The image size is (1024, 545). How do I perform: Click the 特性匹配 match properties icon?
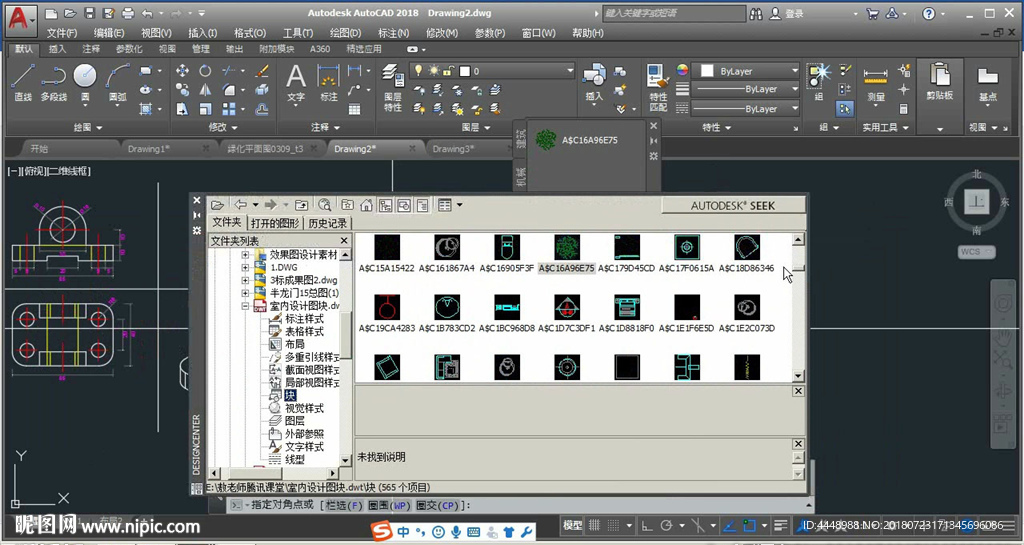click(658, 87)
